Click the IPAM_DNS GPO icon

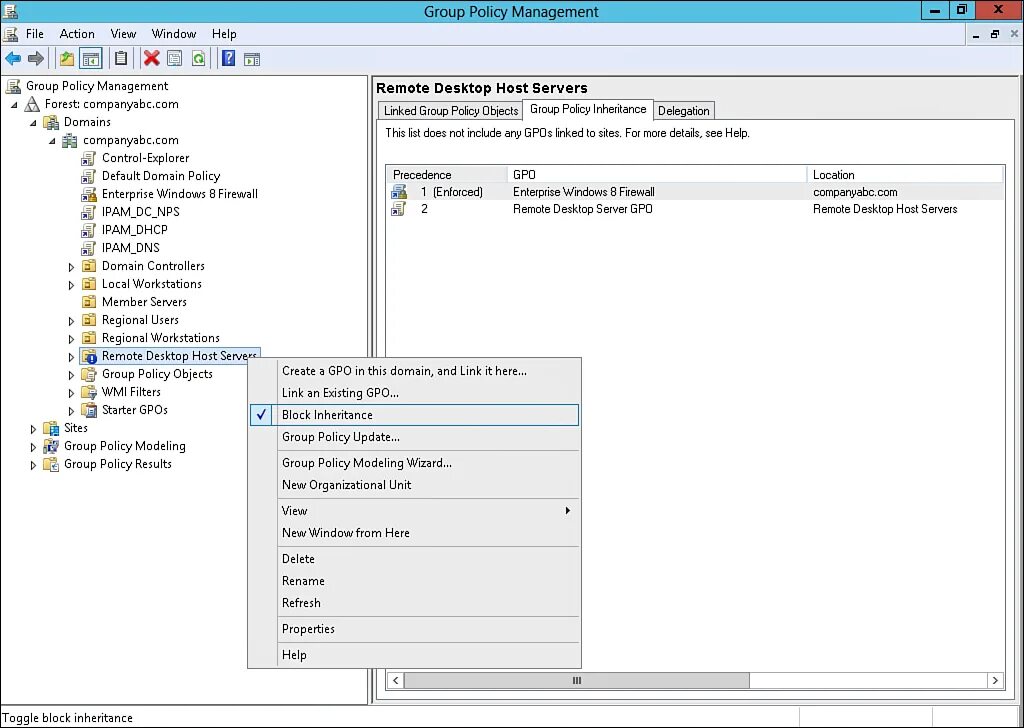coord(88,248)
